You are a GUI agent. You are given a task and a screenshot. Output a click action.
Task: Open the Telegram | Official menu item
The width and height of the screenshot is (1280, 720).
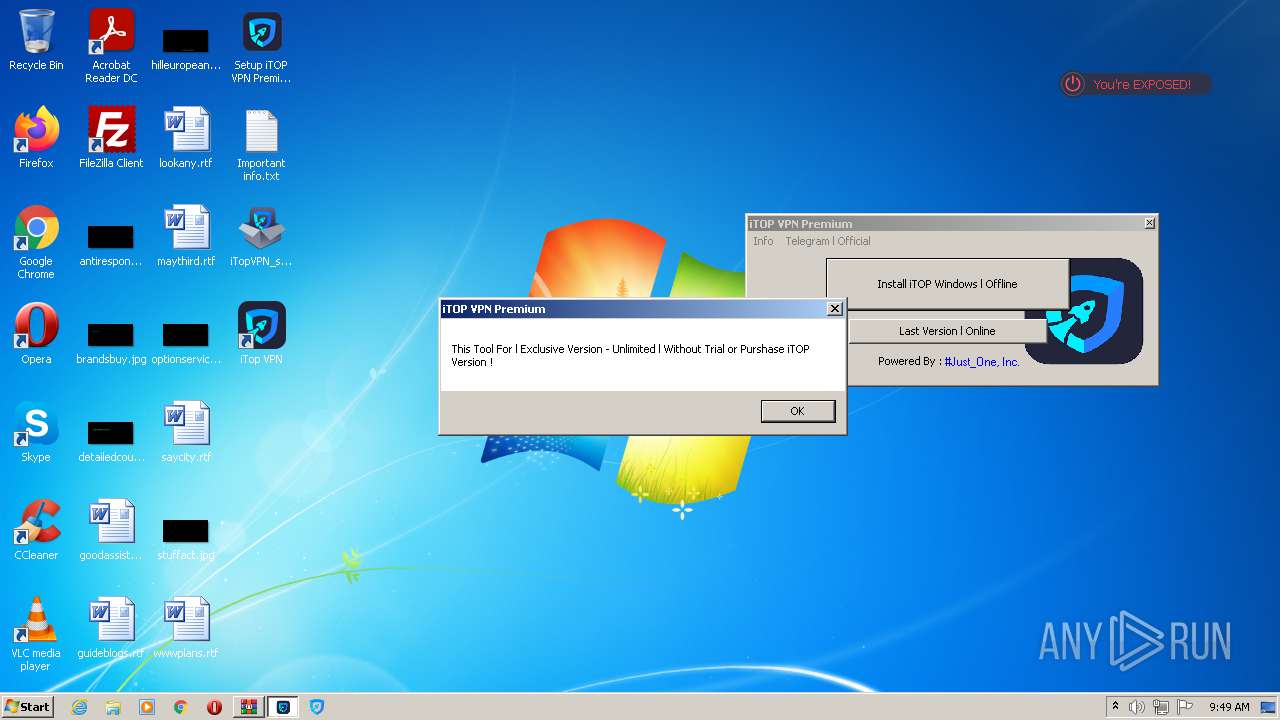point(828,241)
